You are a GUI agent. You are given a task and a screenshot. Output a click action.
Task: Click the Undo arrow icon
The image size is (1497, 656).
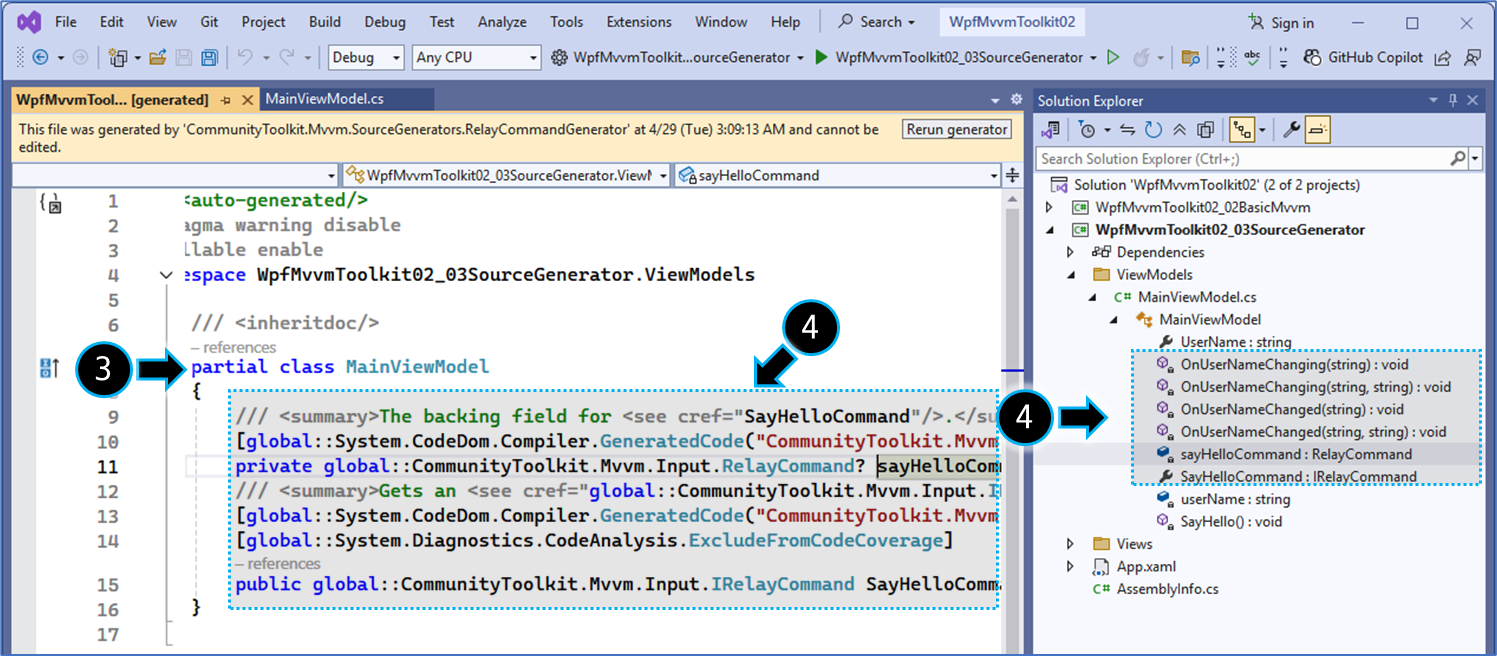click(x=245, y=58)
